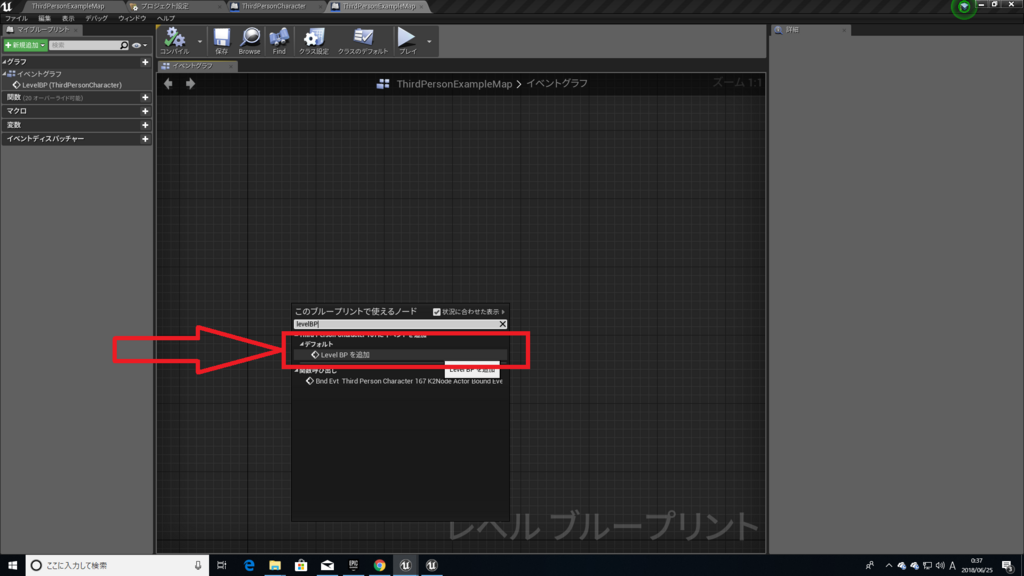Open the Windows Start menu
Viewport: 1024px width, 576px height.
pyautogui.click(x=12, y=566)
